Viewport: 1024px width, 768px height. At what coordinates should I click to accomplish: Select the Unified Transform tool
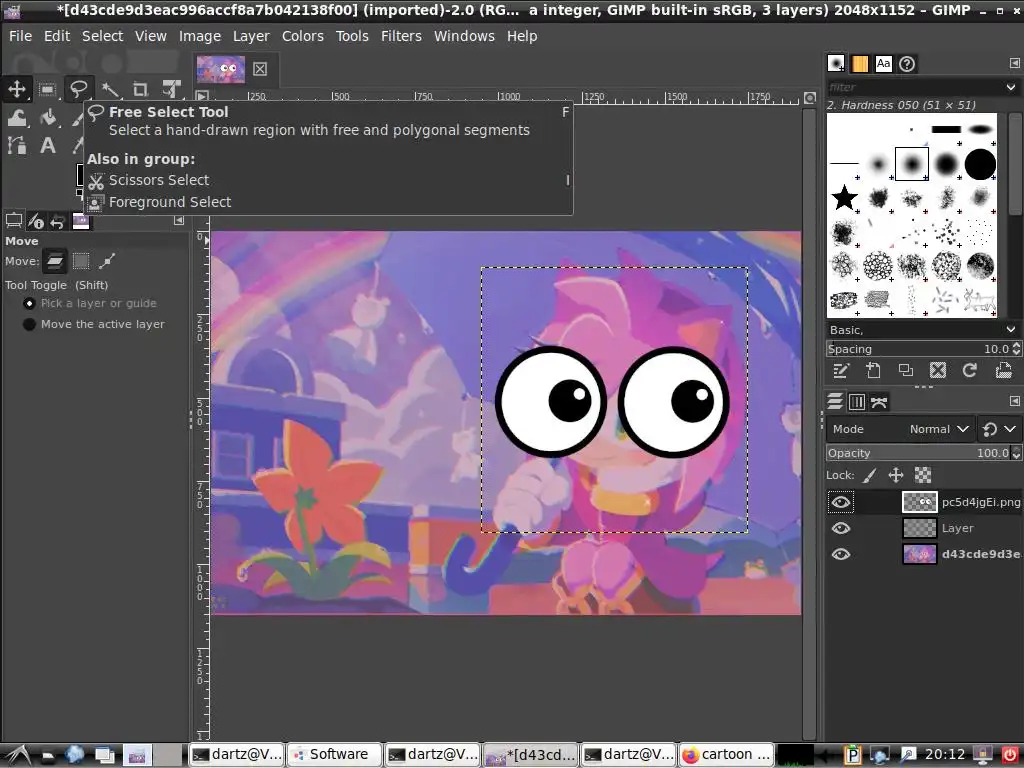coord(171,89)
